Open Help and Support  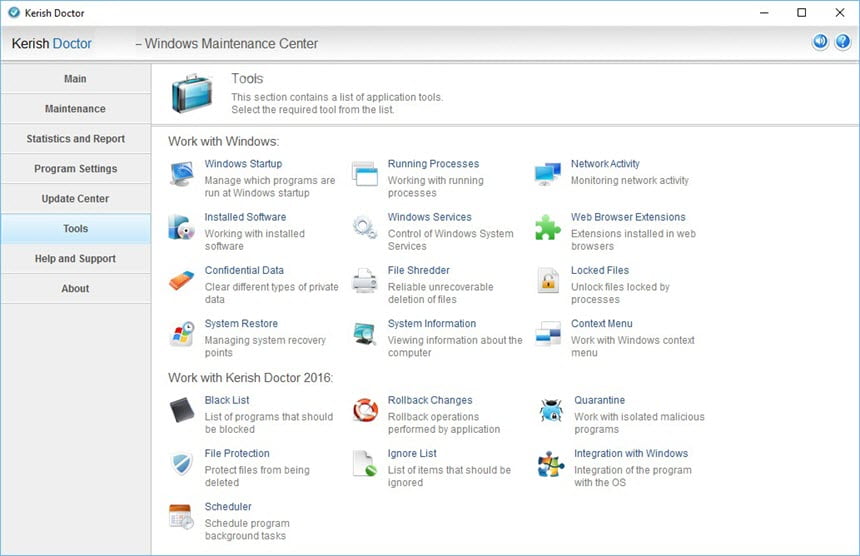pos(76,258)
